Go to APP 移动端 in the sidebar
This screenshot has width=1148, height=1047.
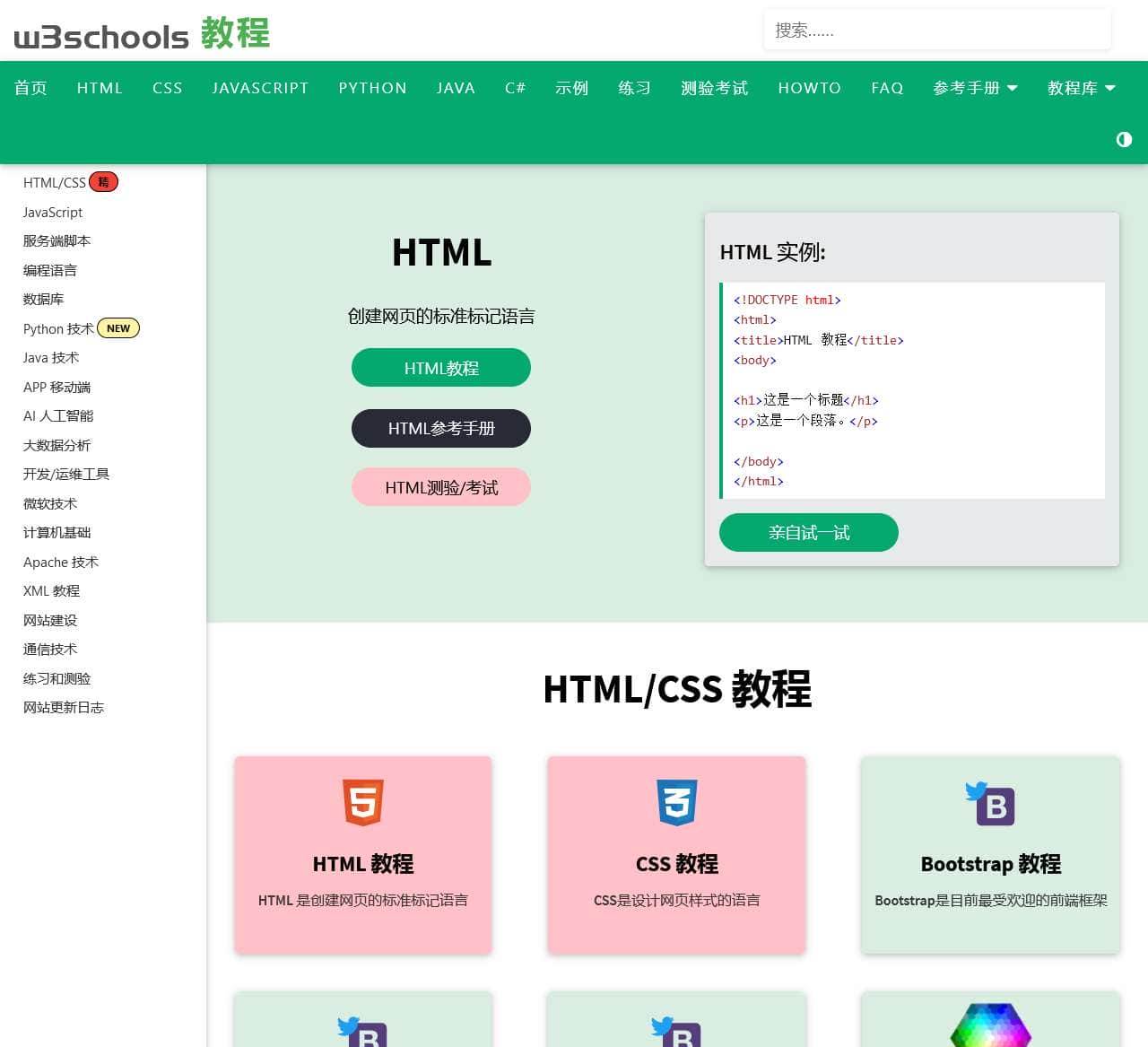pos(57,387)
